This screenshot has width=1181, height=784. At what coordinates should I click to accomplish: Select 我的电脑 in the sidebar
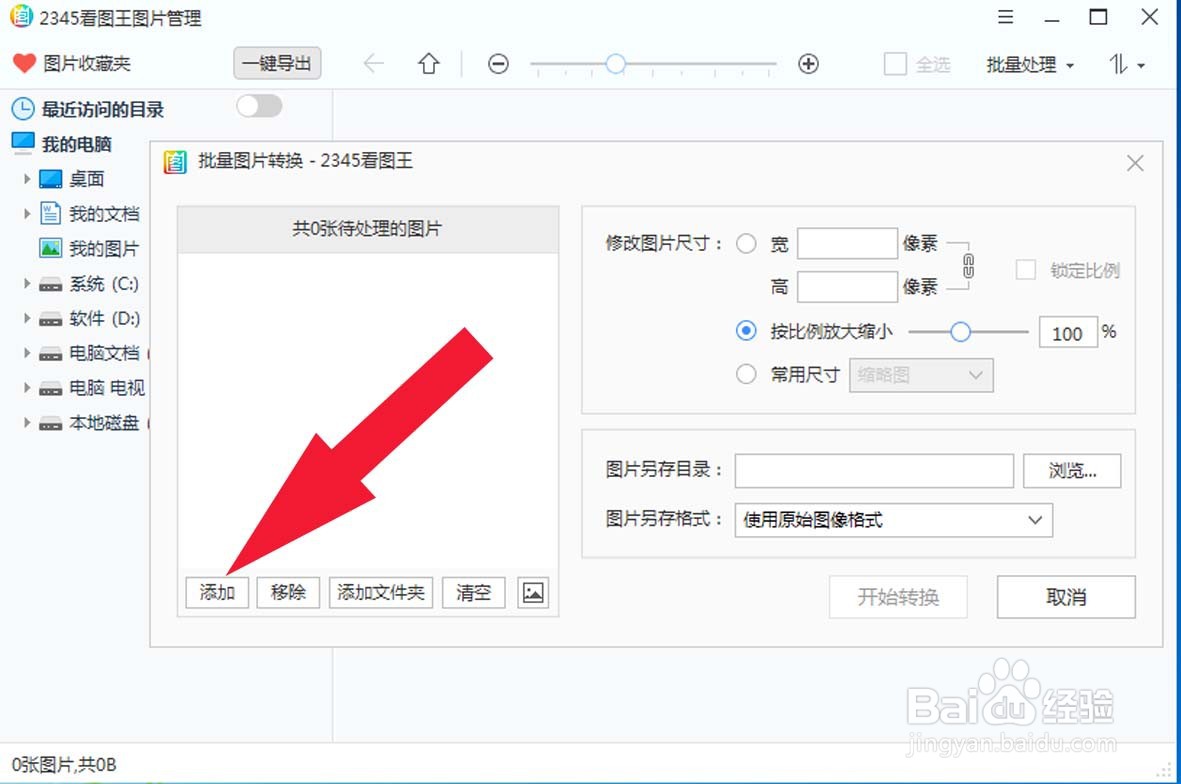click(x=77, y=144)
